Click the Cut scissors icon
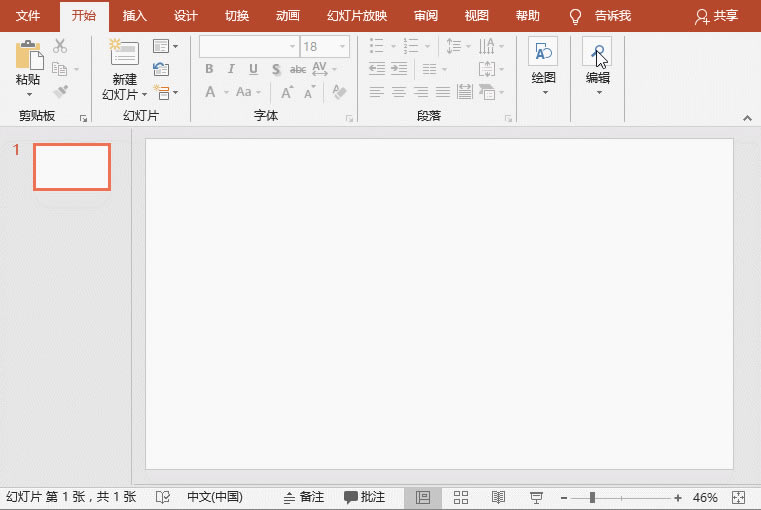This screenshot has height=510, width=761. coord(60,46)
